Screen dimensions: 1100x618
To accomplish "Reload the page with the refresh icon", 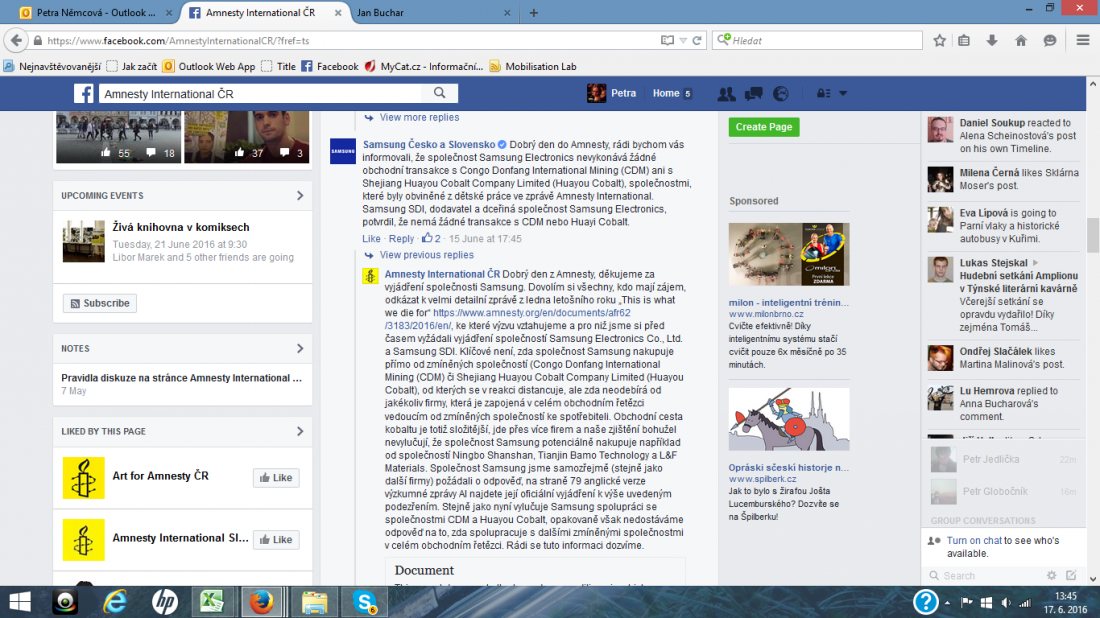I will [x=697, y=41].
